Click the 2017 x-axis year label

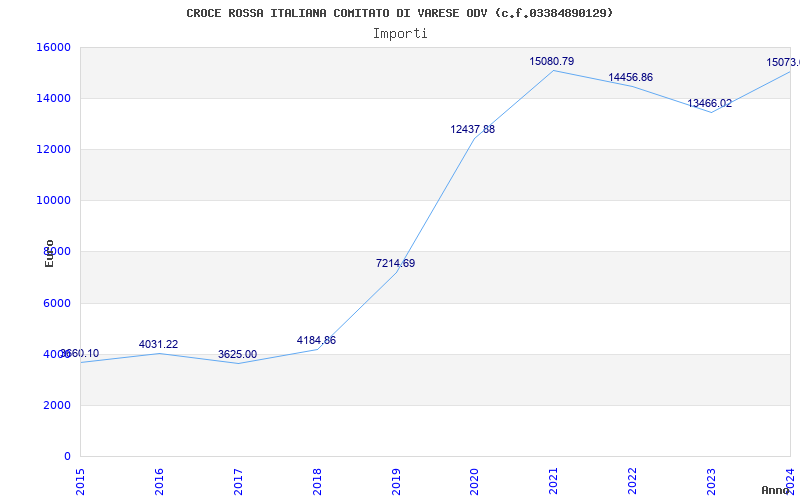[x=238, y=482]
